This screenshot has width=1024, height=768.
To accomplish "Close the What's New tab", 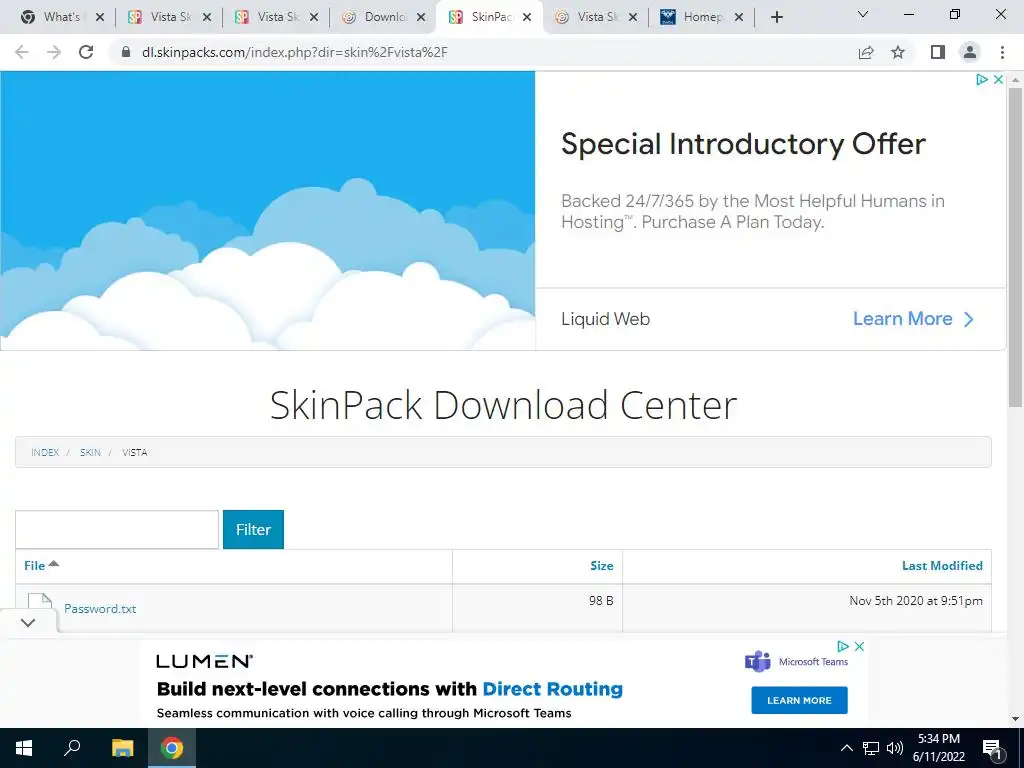I will tap(100, 18).
